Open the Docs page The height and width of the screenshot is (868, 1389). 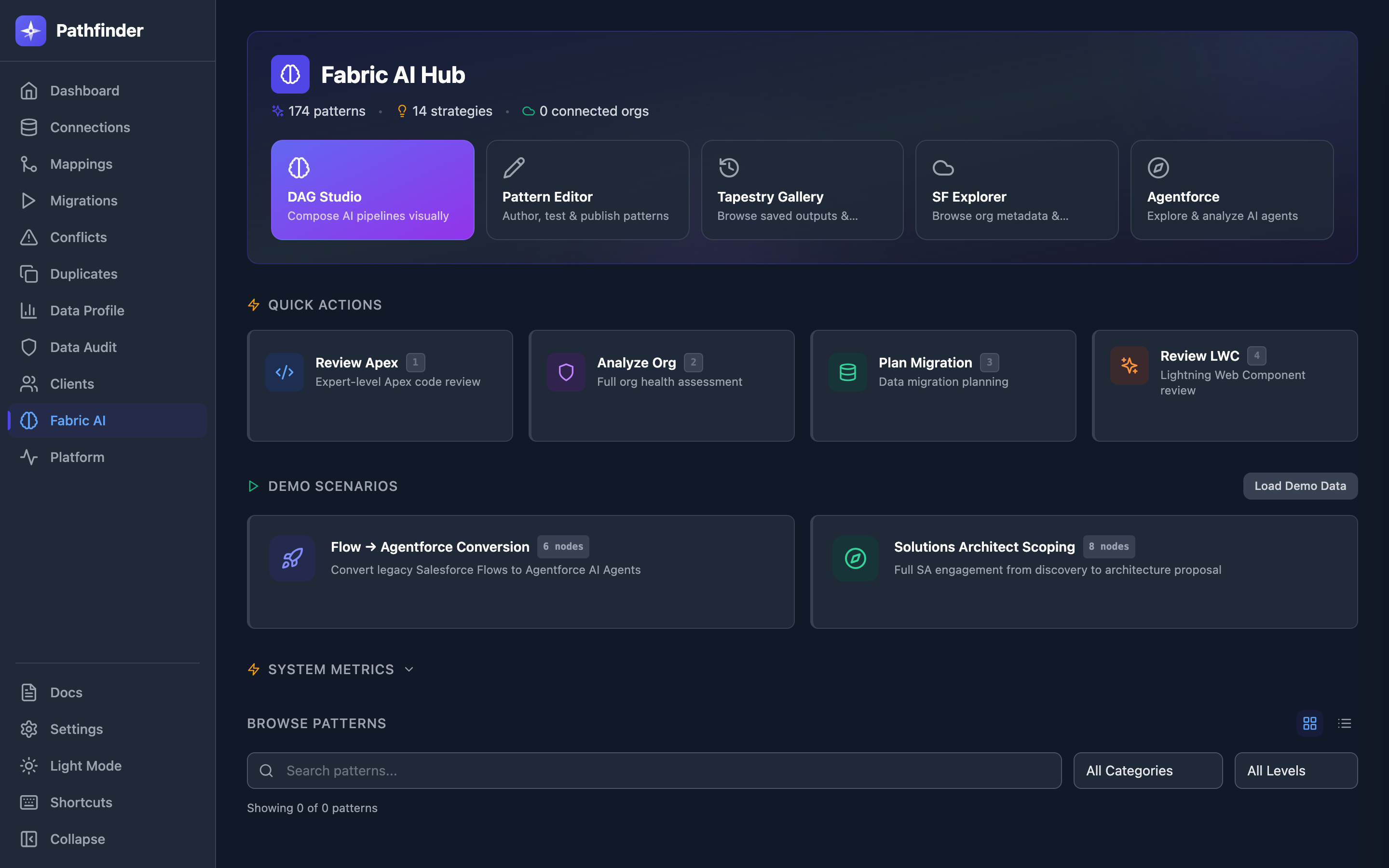point(66,692)
